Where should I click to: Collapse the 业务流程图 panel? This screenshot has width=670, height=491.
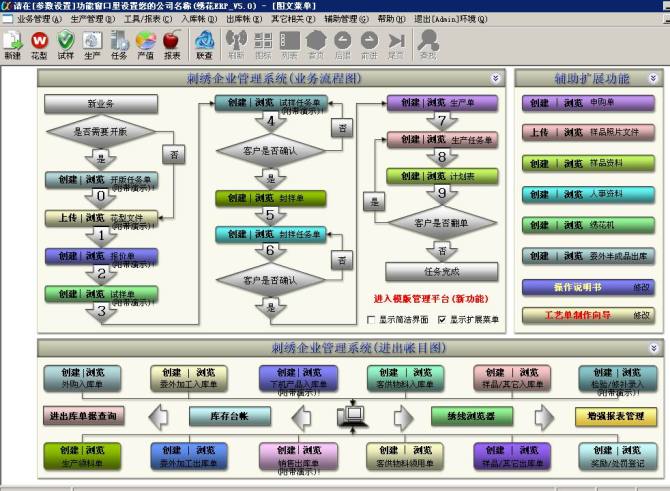click(x=496, y=78)
